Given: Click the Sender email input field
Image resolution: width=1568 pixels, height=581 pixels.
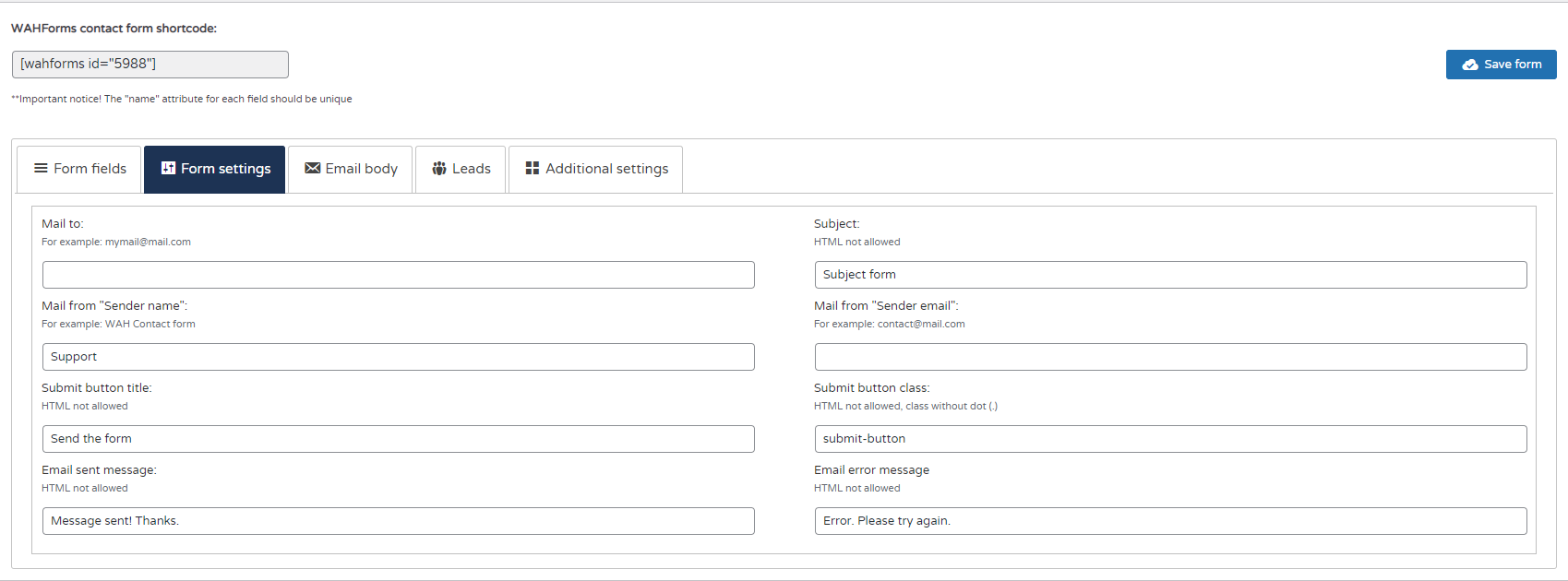Looking at the screenshot, I should pyautogui.click(x=1171, y=357).
